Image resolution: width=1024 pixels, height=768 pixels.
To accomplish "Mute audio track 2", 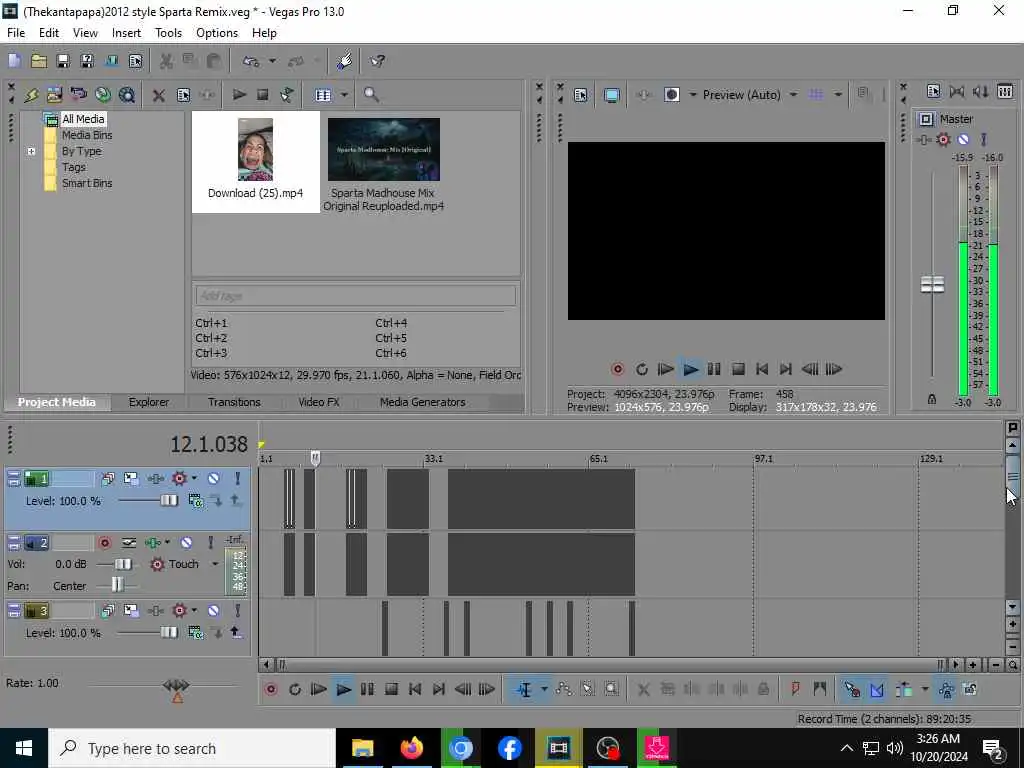I will tap(186, 543).
